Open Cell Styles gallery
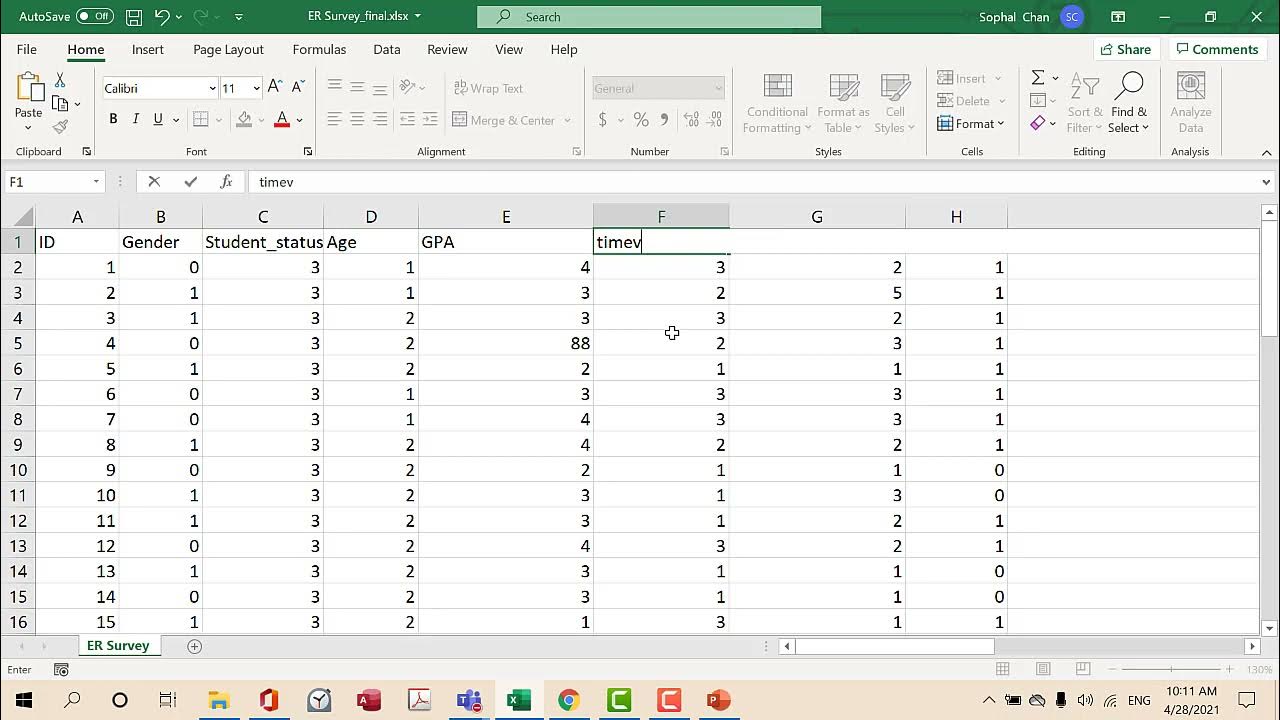 pyautogui.click(x=895, y=103)
